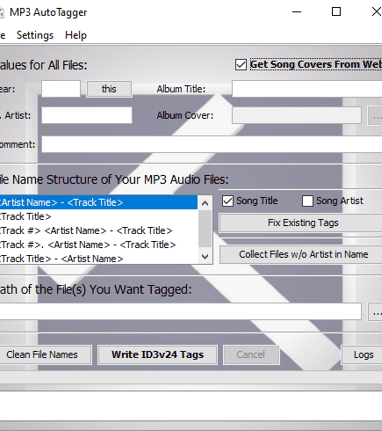The width and height of the screenshot is (382, 431).
Task: Select '<Artist Name> - <Track Title>' structure
Action: pyautogui.click(x=98, y=202)
